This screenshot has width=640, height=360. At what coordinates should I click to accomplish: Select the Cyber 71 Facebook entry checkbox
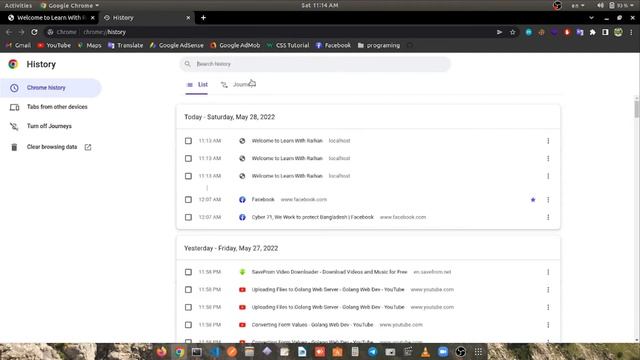pyautogui.click(x=188, y=217)
